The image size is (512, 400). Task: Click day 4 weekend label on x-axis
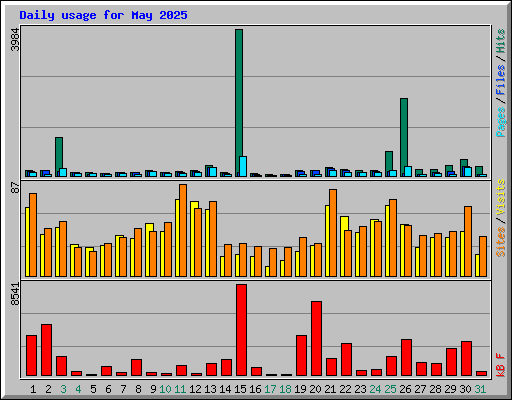(78, 389)
